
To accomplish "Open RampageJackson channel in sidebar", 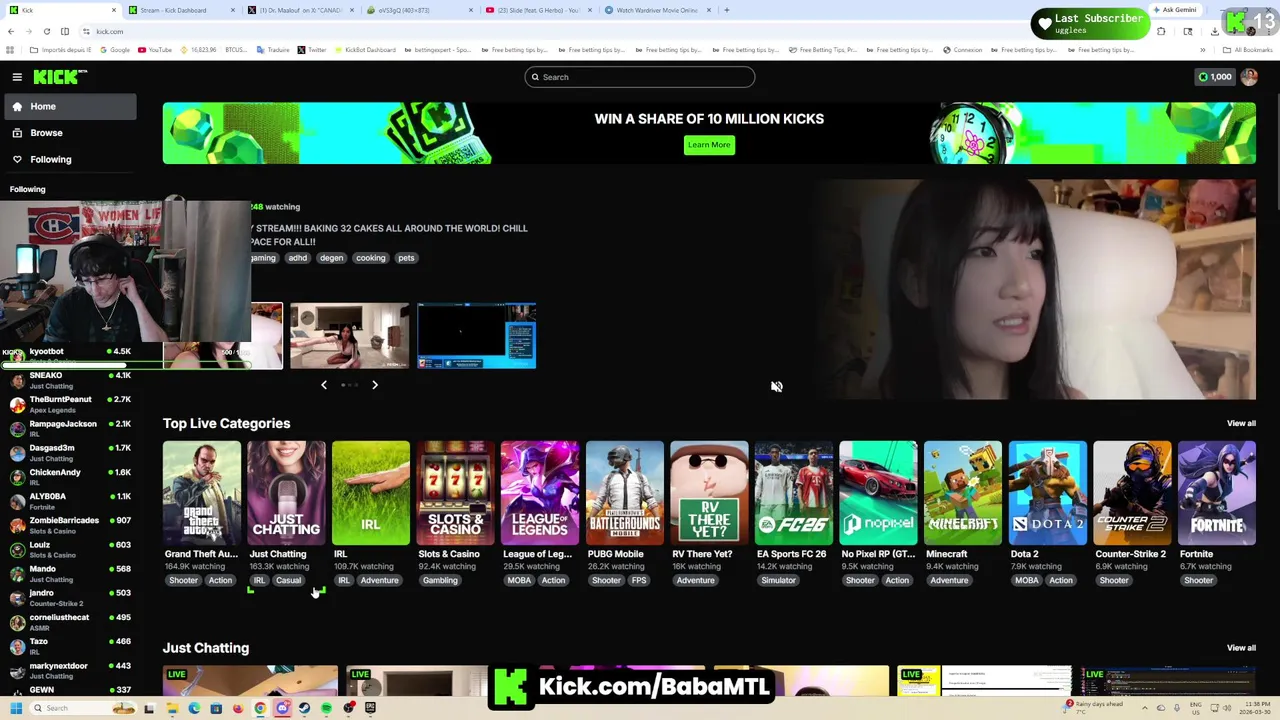I will click(x=70, y=428).
